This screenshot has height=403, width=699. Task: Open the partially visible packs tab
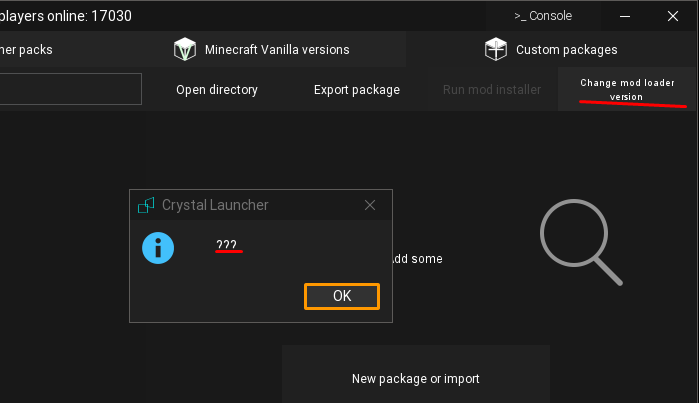[28, 49]
